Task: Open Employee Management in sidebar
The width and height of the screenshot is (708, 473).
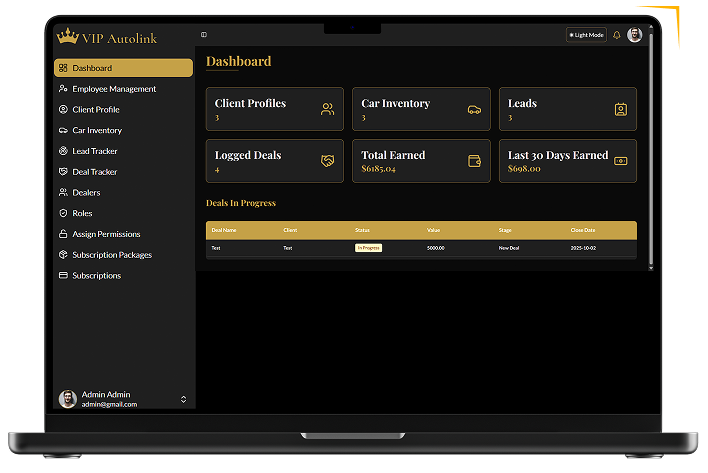Action: point(113,89)
